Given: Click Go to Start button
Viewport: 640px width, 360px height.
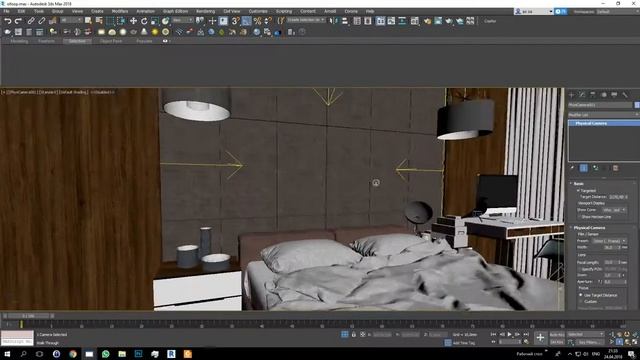Looking at the screenshot, I should click(x=493, y=334).
